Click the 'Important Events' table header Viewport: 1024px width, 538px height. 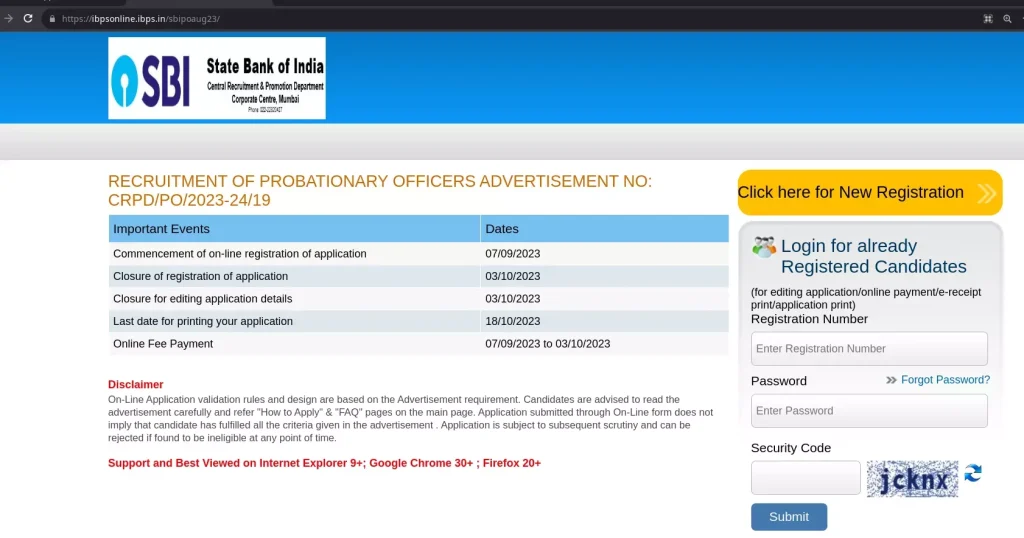pos(294,229)
